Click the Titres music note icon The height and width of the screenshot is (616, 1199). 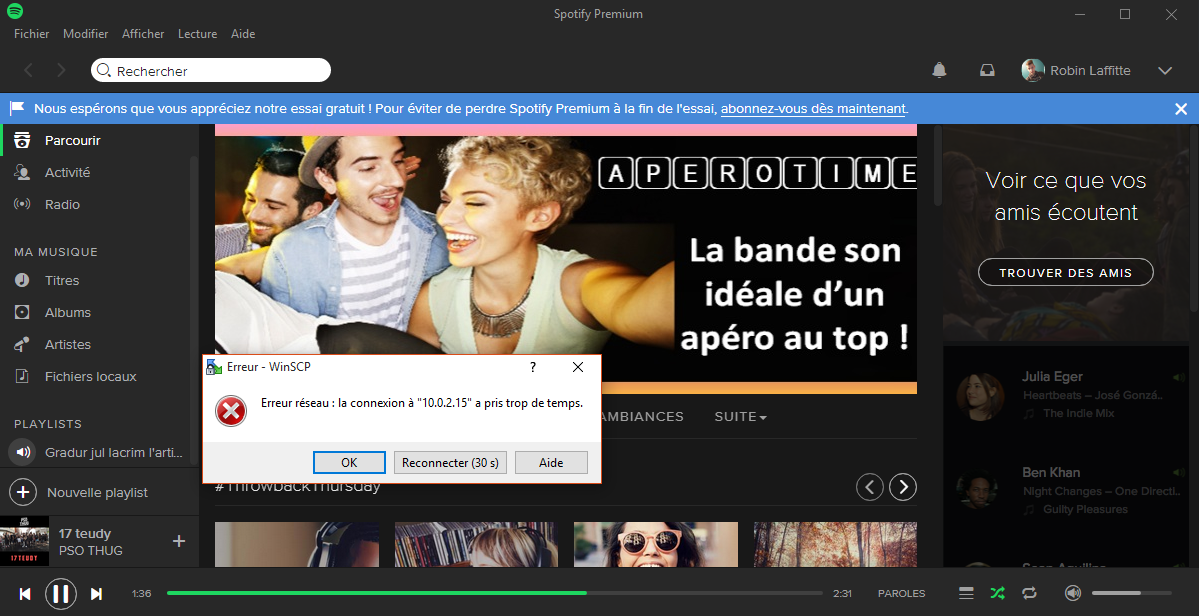tap(22, 280)
